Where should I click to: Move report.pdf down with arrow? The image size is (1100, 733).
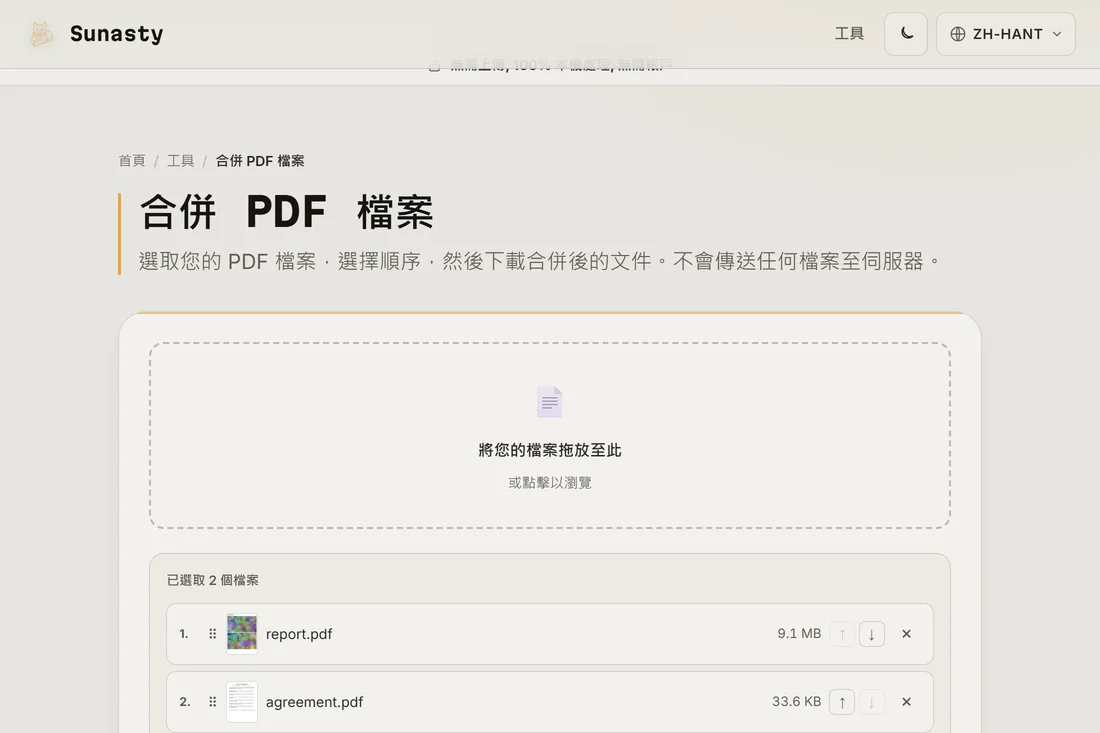(871, 634)
